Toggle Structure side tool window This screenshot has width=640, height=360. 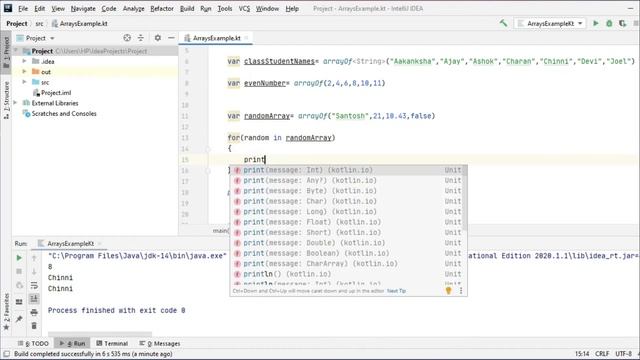[6, 100]
